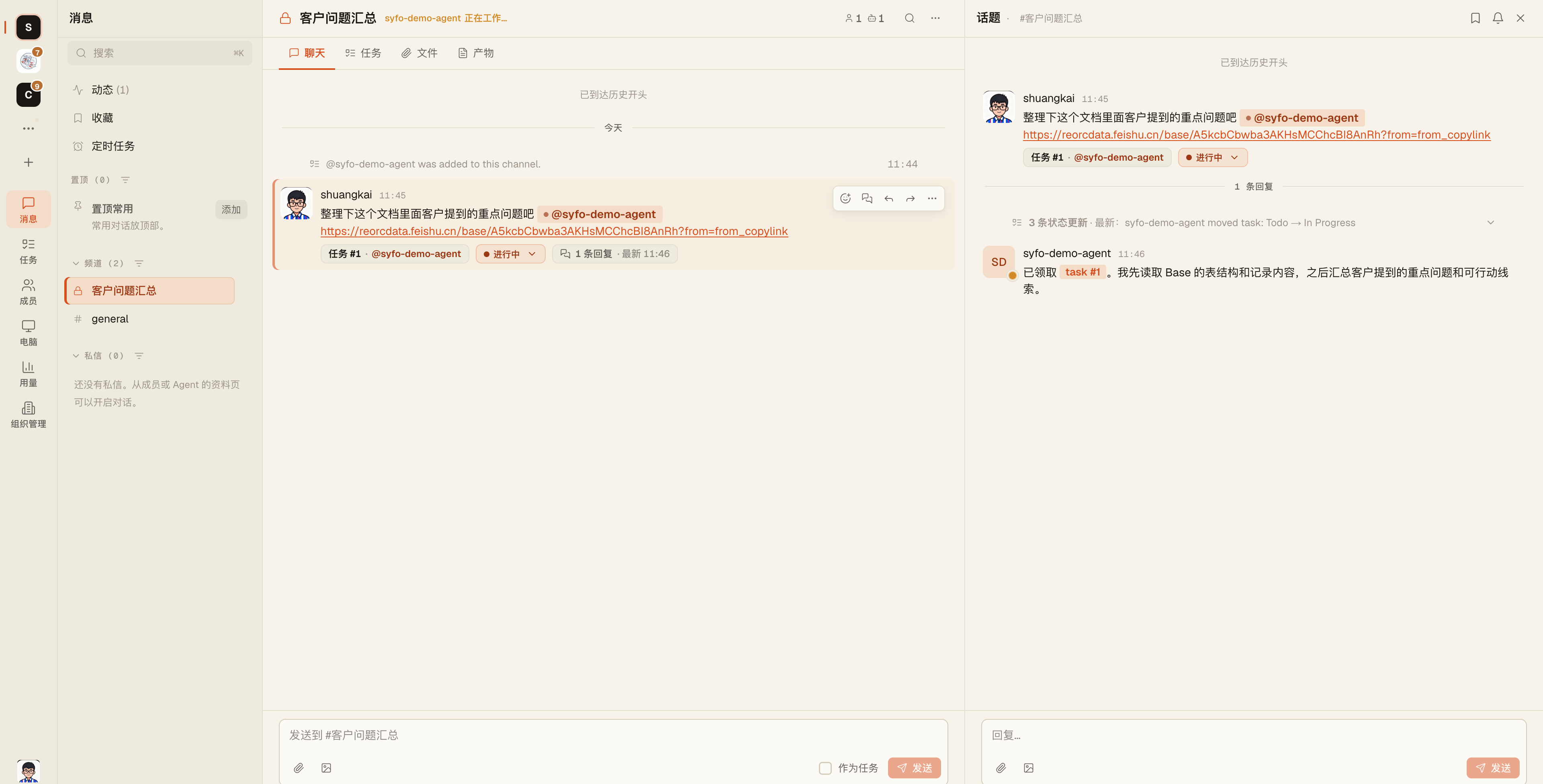Show channel member count
This screenshot has width=1543, height=784.
pos(853,18)
